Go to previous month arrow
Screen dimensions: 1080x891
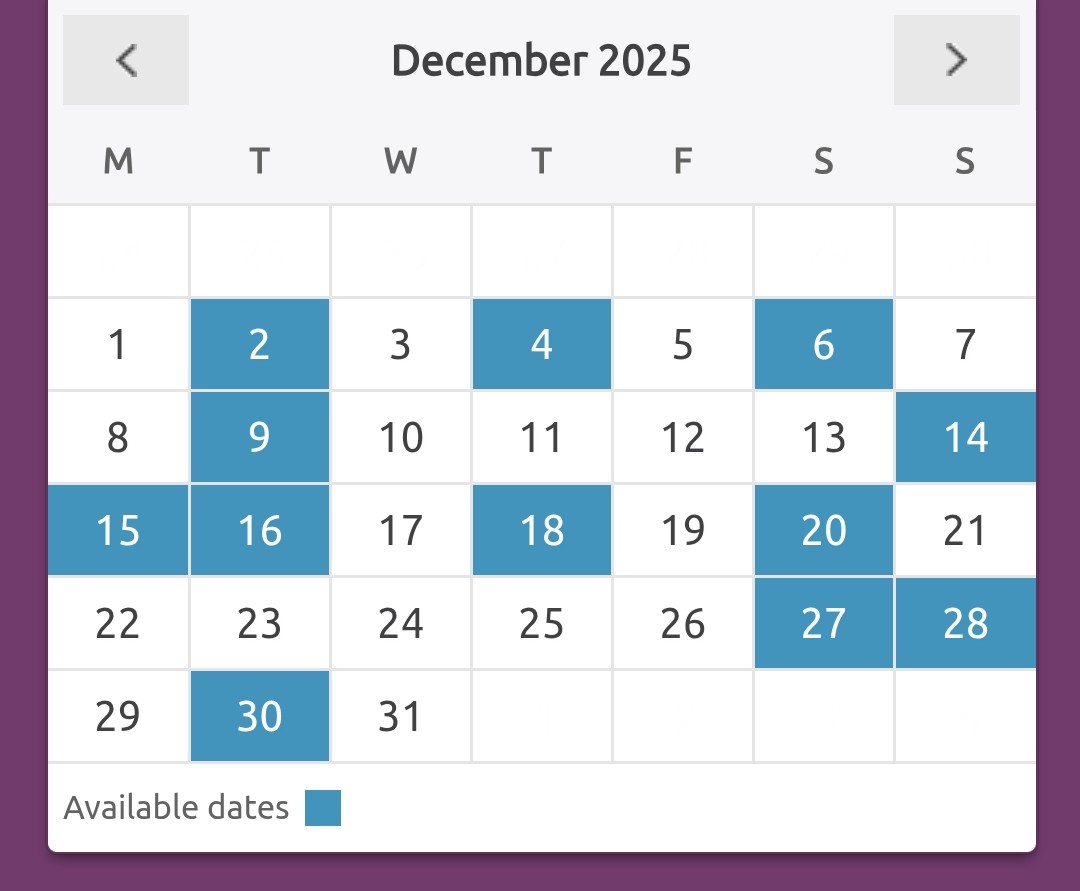click(x=126, y=60)
